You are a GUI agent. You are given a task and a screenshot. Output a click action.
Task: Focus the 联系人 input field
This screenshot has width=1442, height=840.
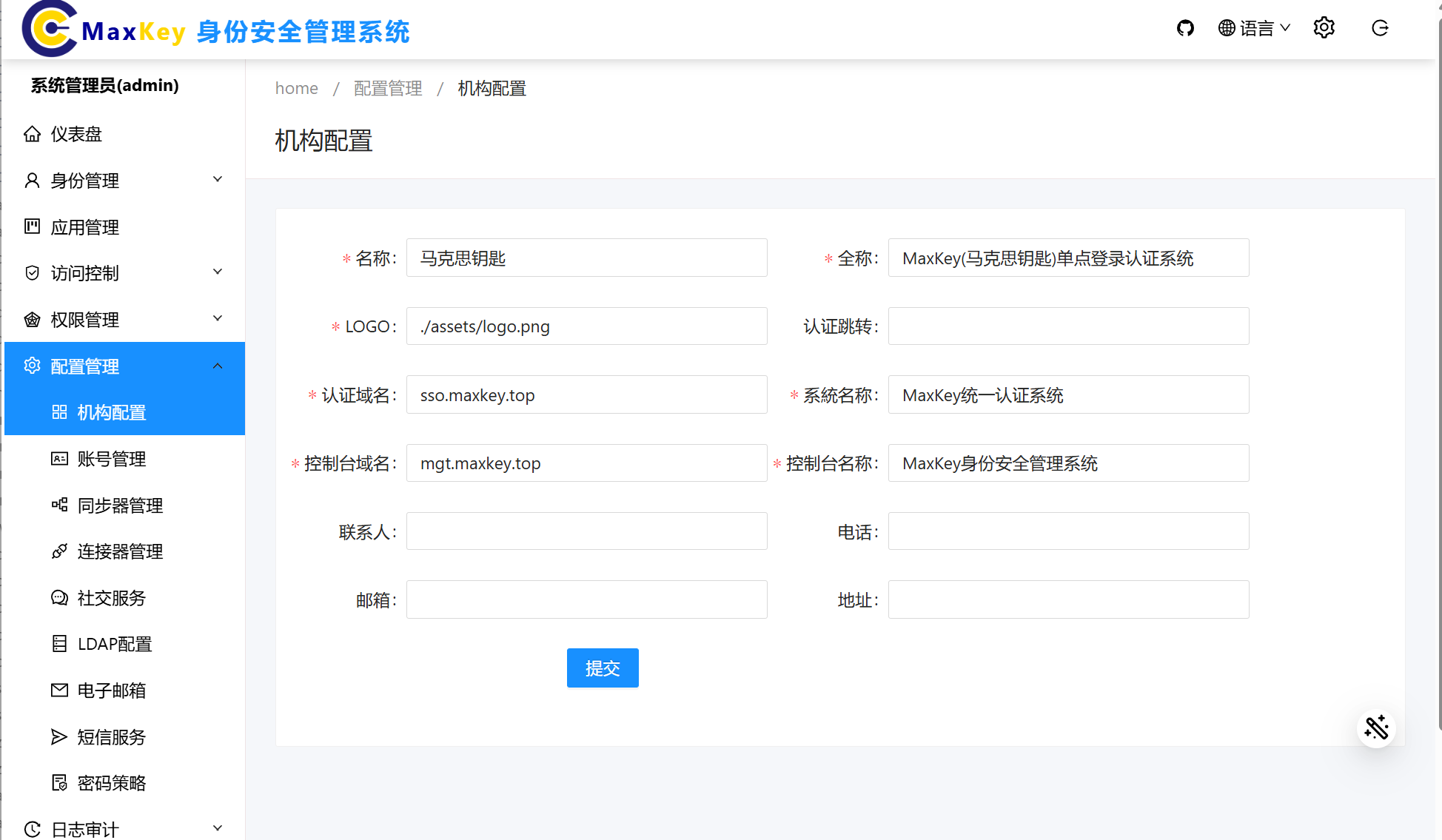pyautogui.click(x=586, y=531)
